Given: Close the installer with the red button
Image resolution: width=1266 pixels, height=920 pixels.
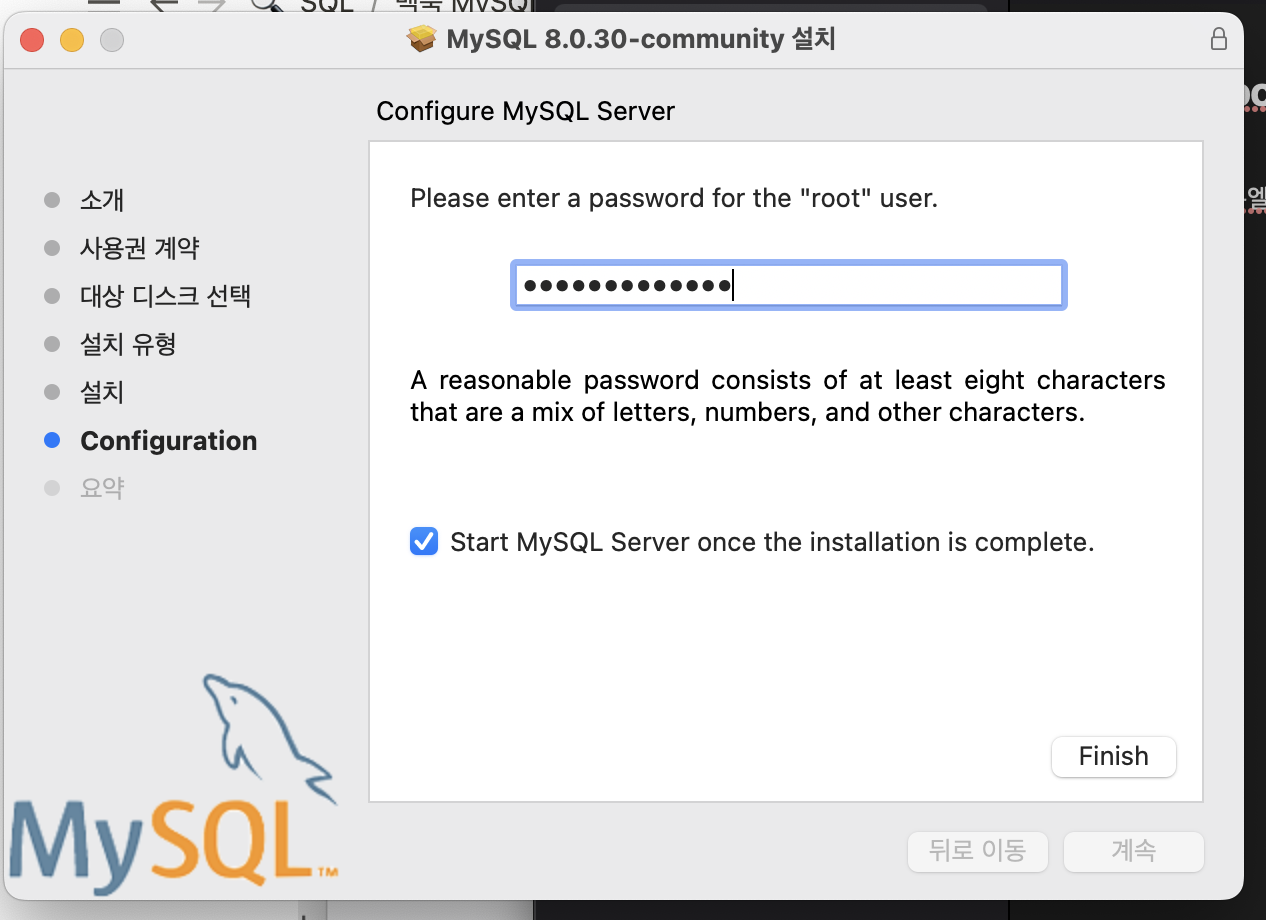Looking at the screenshot, I should pyautogui.click(x=32, y=40).
